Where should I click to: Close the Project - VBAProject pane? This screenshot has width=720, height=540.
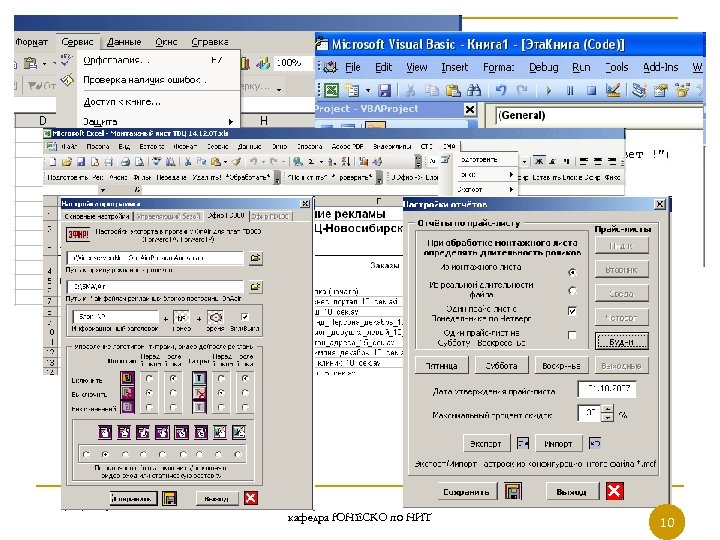click(x=470, y=109)
